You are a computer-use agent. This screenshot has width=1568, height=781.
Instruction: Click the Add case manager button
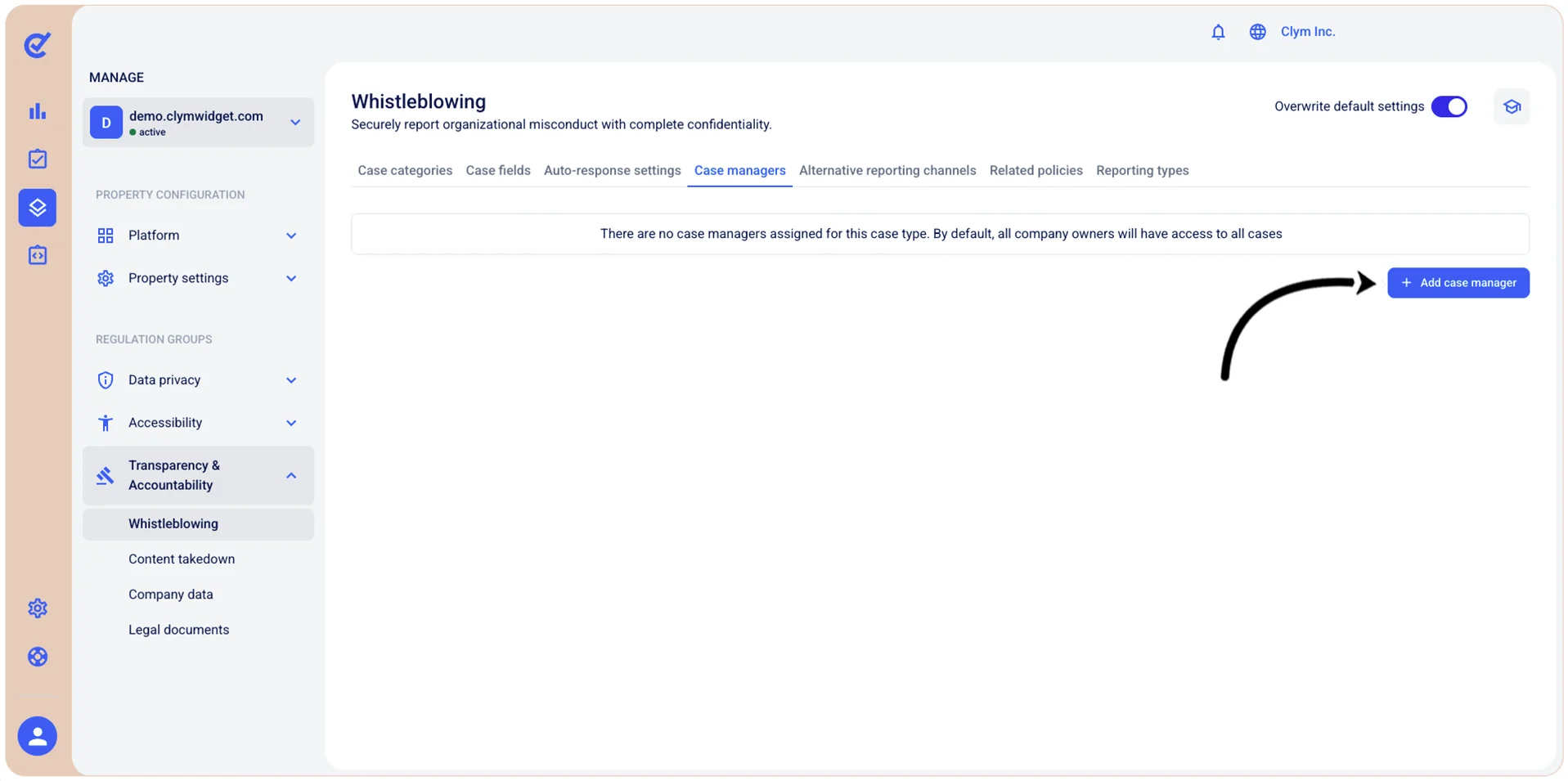click(x=1458, y=283)
